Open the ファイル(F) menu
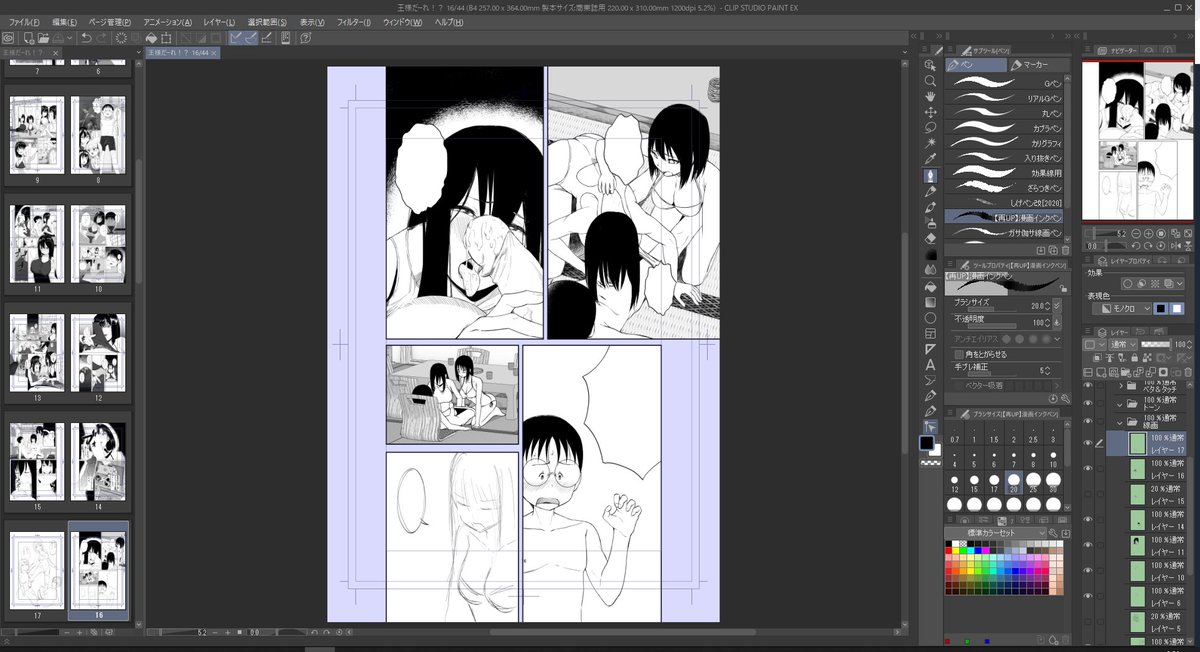This screenshot has width=1200, height=652. click(x=25, y=22)
